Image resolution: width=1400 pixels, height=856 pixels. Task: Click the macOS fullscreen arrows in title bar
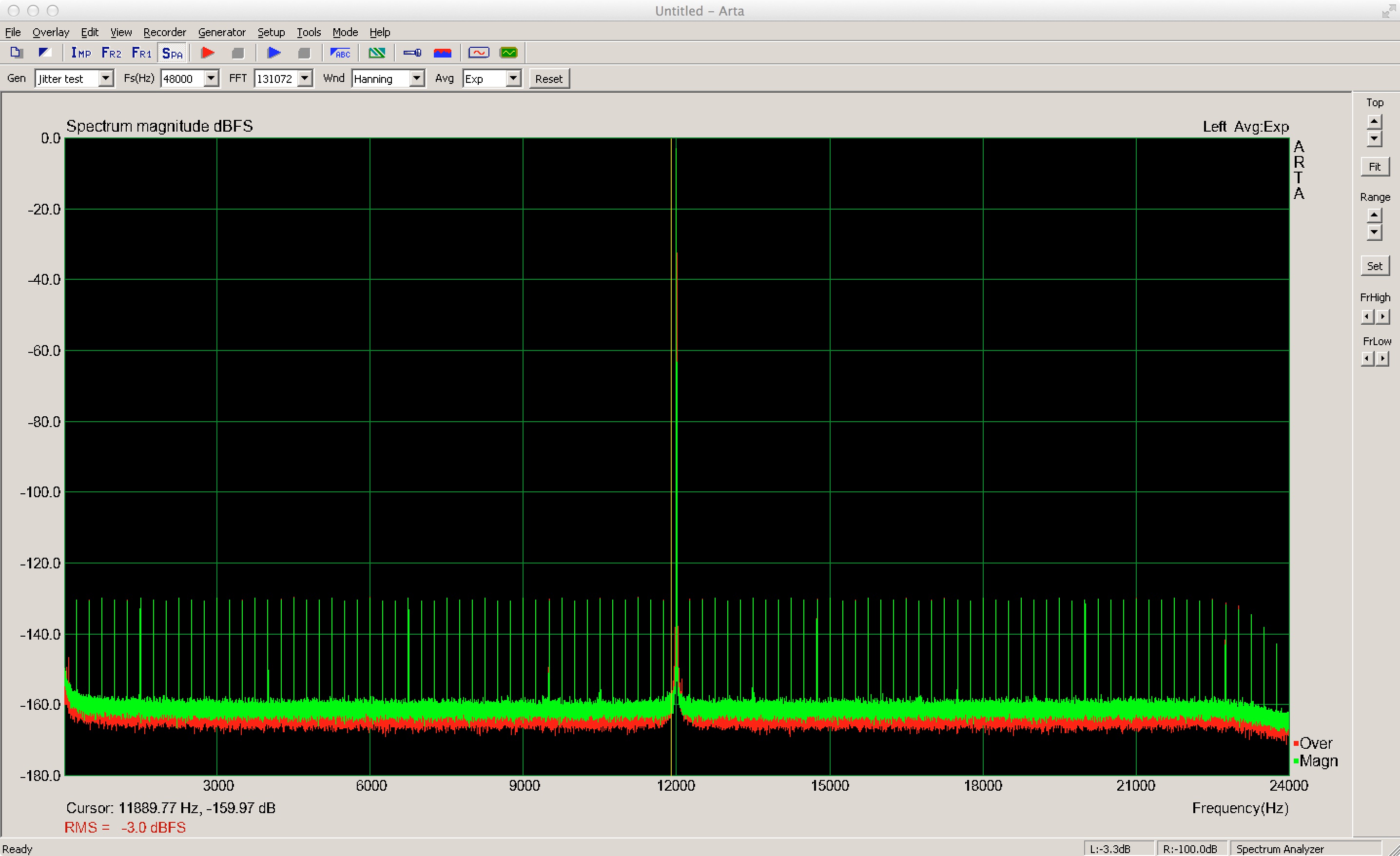[1389, 11]
